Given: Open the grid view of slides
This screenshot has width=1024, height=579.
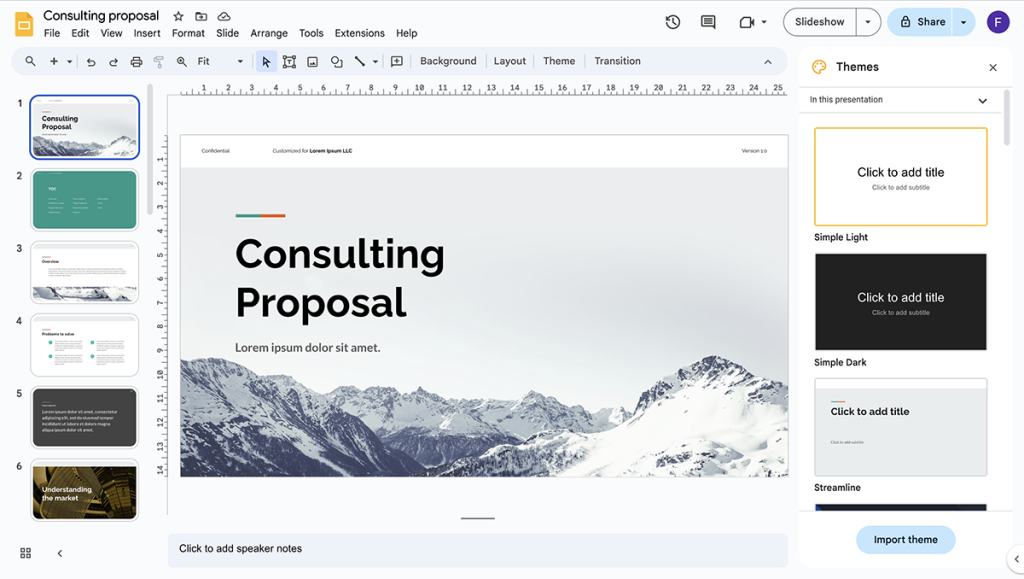Looking at the screenshot, I should 24,553.
